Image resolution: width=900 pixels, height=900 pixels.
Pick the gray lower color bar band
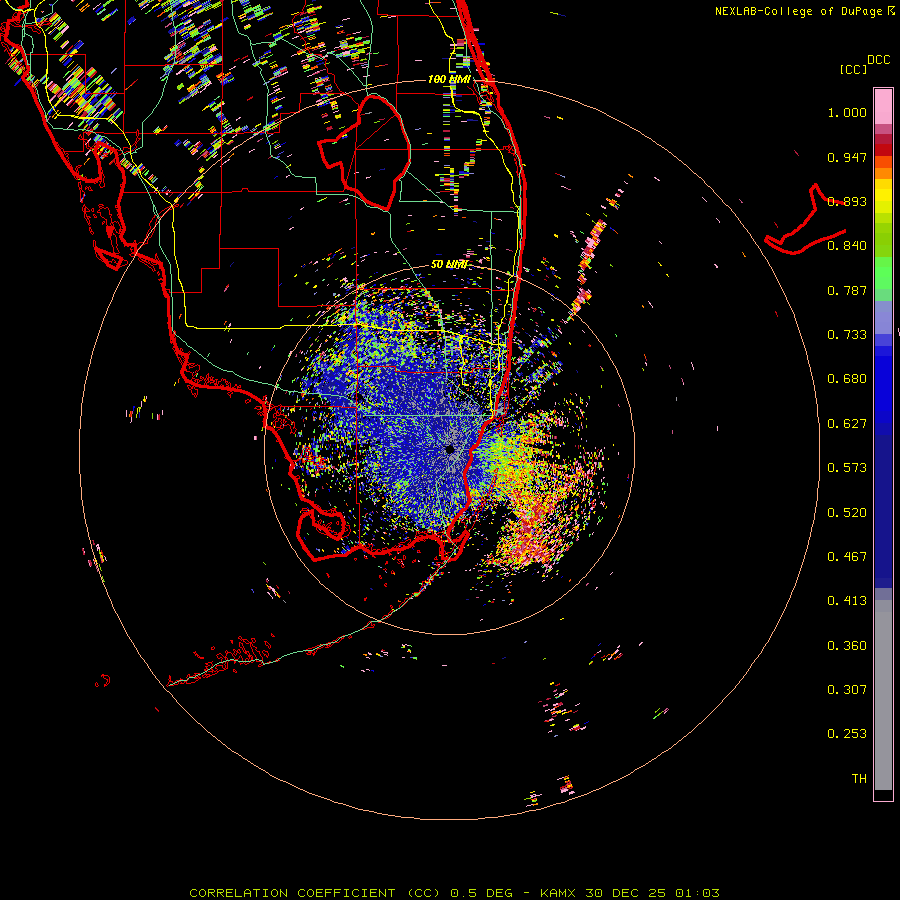(x=883, y=695)
